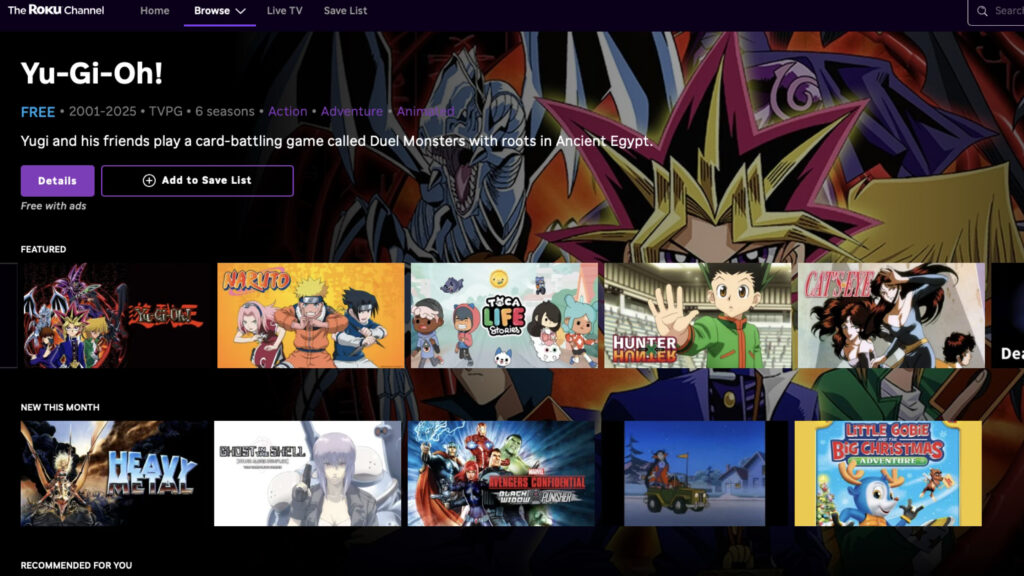The height and width of the screenshot is (576, 1024).
Task: Open the Live TV tab
Action: tap(284, 11)
